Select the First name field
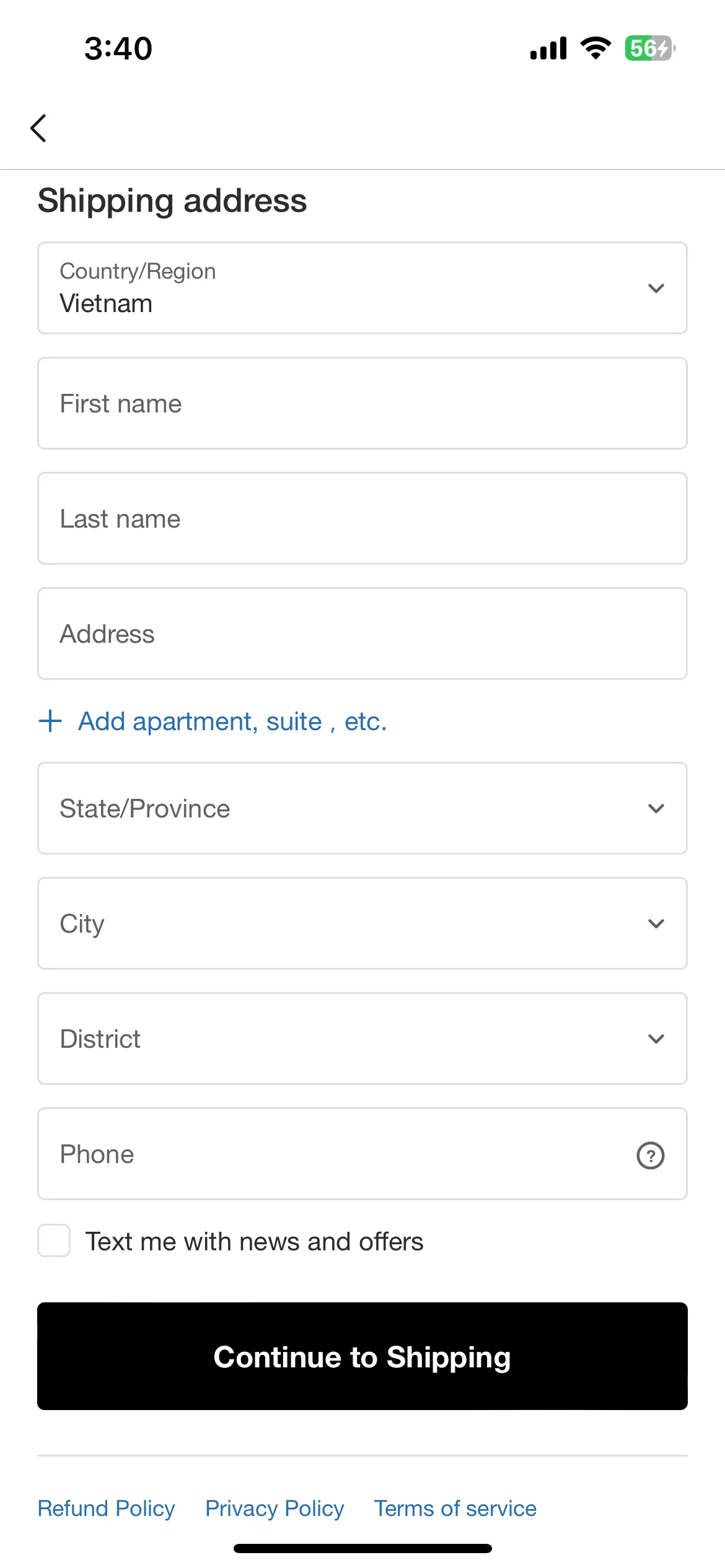 point(362,403)
